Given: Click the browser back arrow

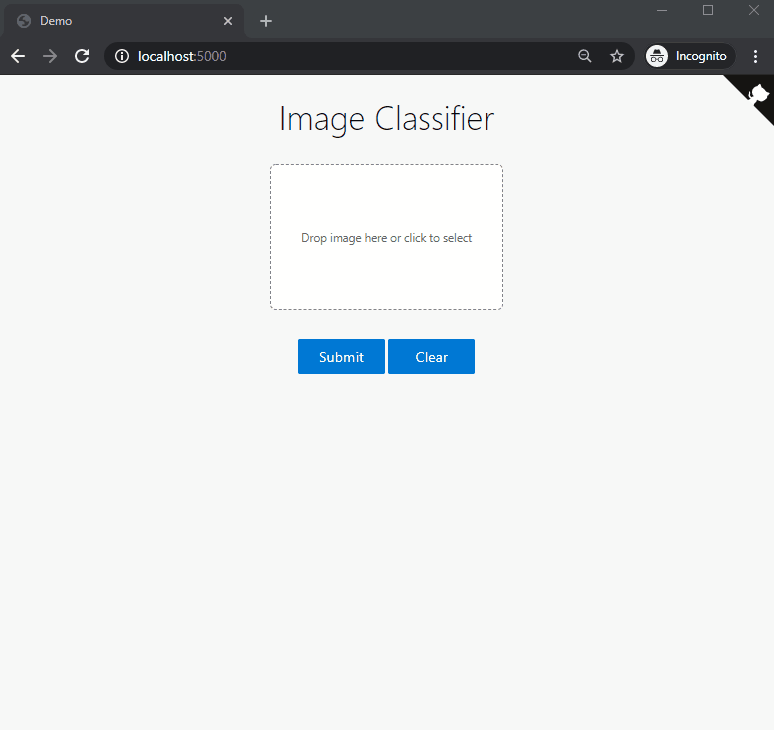Looking at the screenshot, I should (x=18, y=56).
